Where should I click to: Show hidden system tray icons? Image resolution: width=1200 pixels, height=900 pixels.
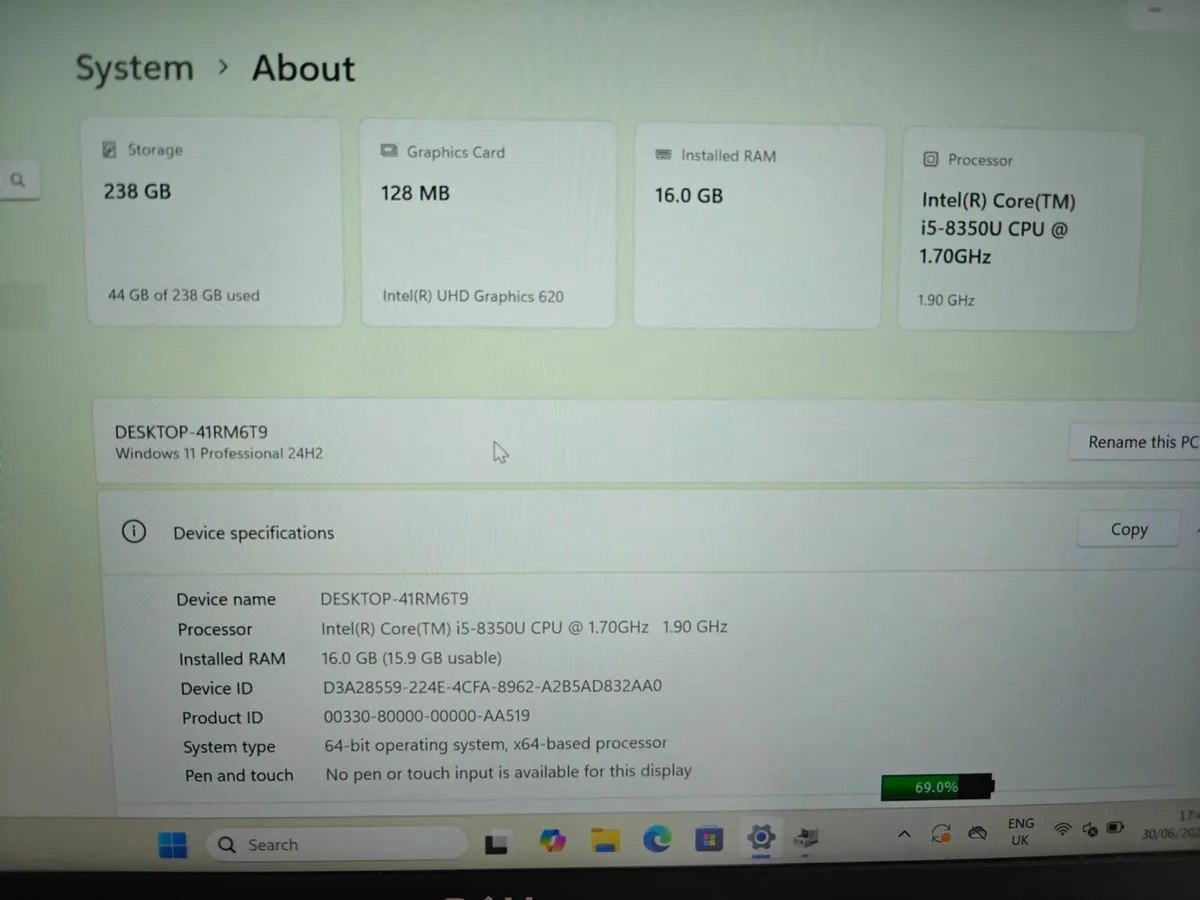(904, 833)
